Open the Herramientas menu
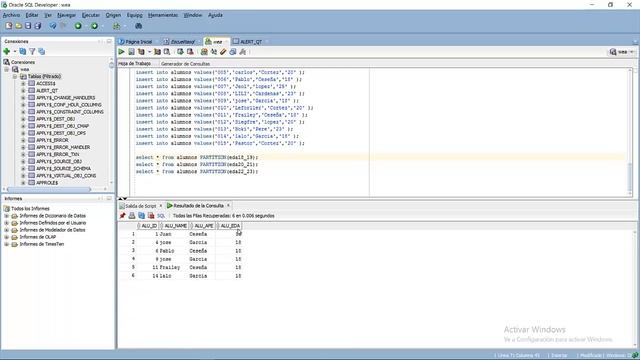This screenshot has width=640, height=360. click(163, 15)
